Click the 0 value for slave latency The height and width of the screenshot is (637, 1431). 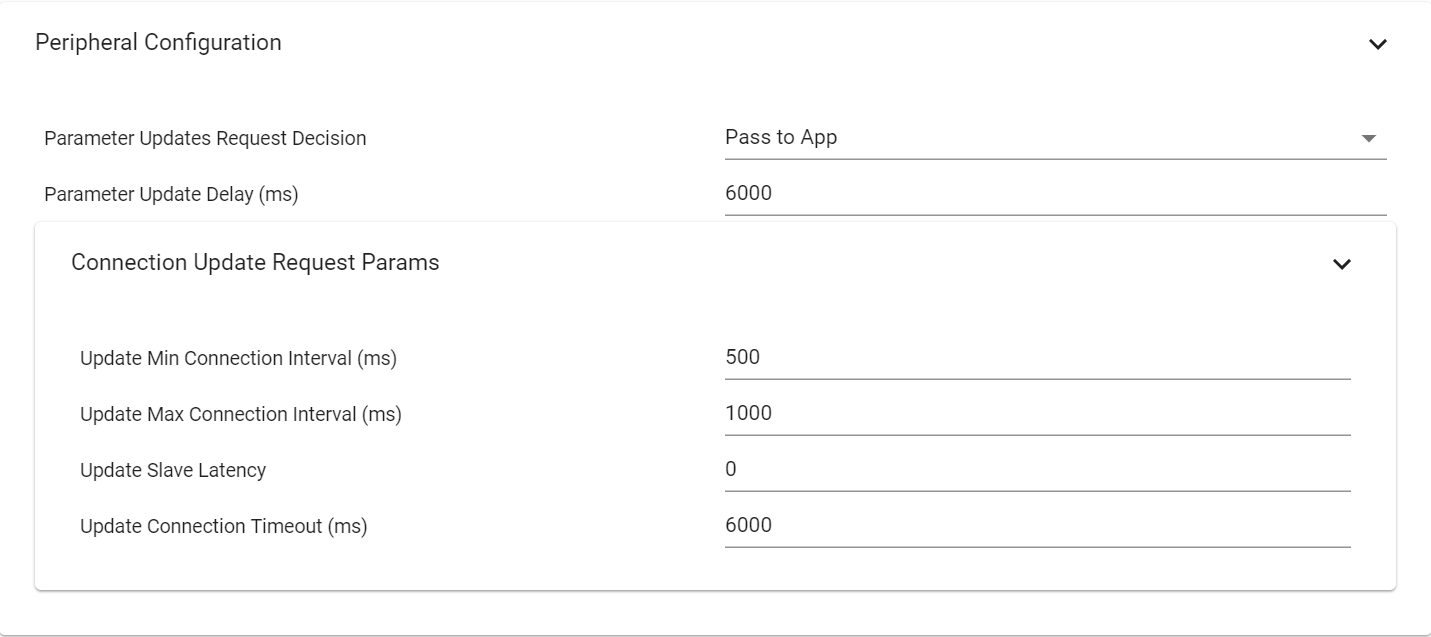731,469
